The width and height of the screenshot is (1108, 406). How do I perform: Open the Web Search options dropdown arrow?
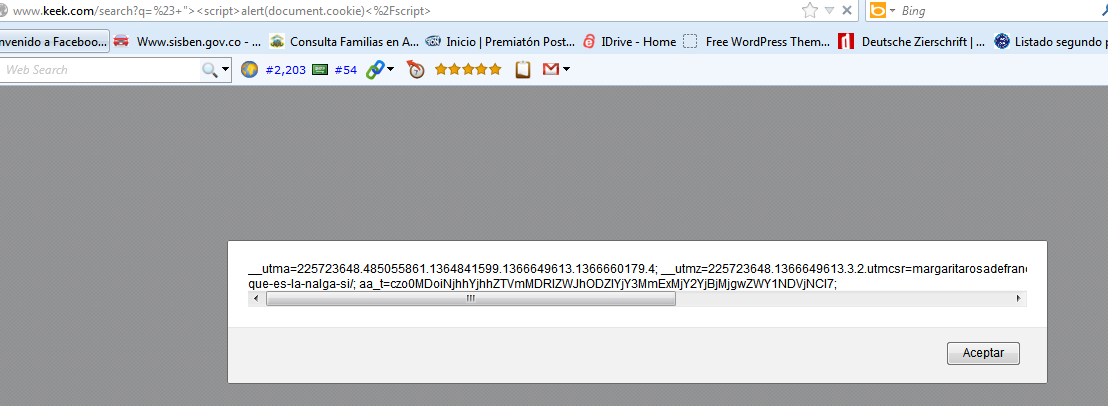pyautogui.click(x=225, y=69)
